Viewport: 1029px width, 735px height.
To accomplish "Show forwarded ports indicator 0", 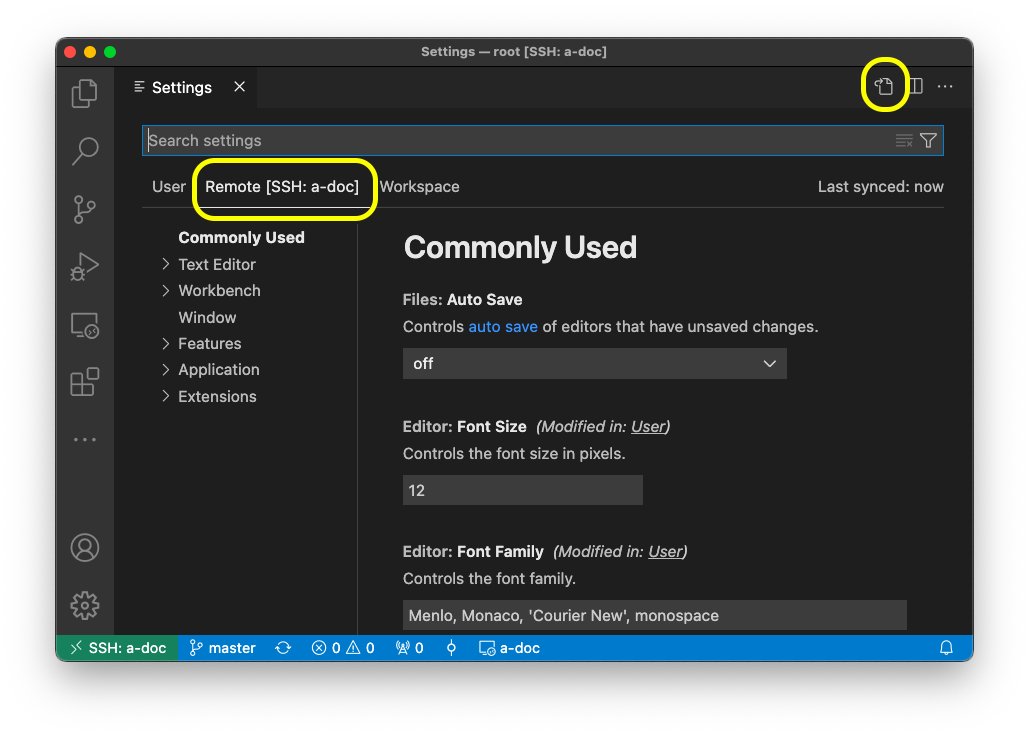I will tap(410, 648).
